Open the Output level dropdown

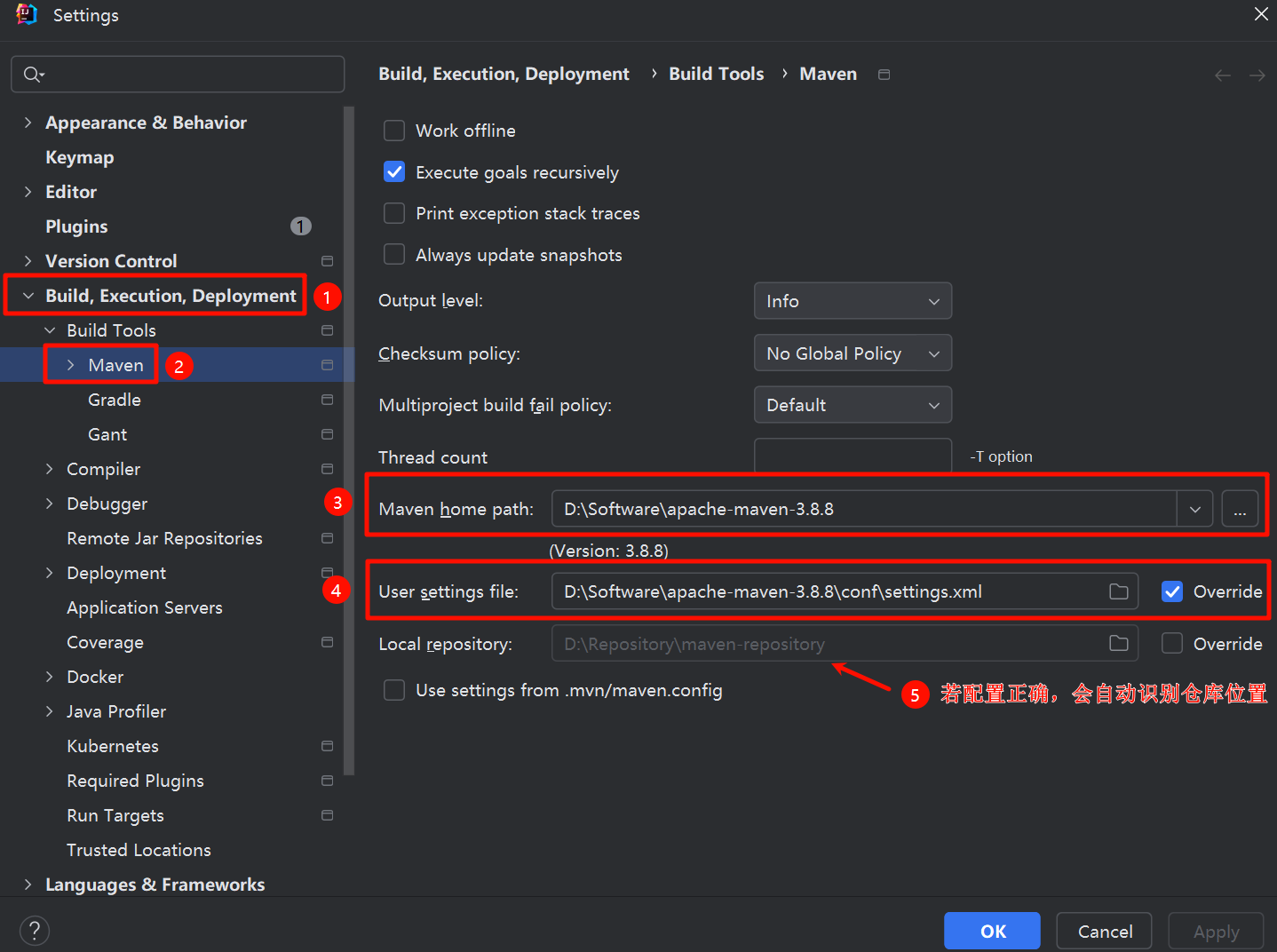pyautogui.click(x=853, y=301)
